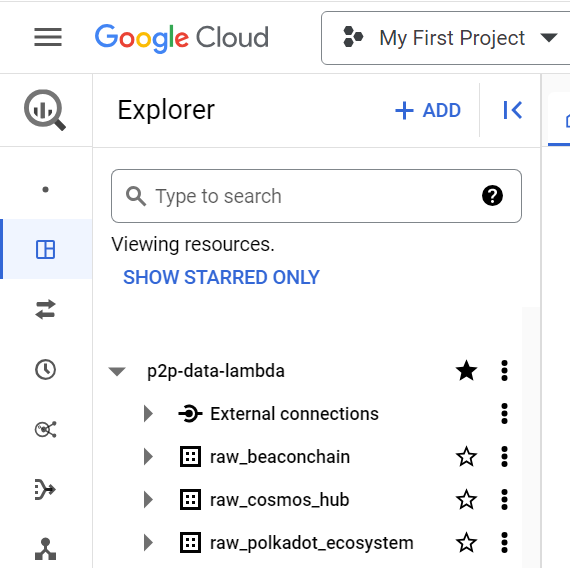Click search help question mark icon
This screenshot has height=568, width=570.
tap(492, 196)
